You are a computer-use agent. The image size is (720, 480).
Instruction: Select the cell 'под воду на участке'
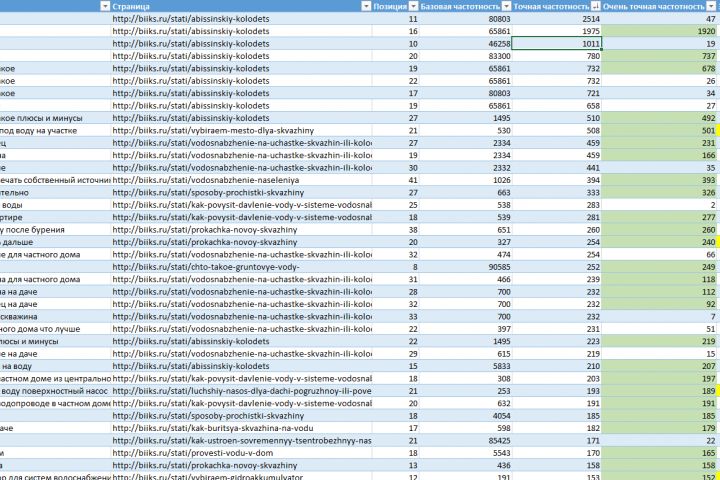pos(55,130)
